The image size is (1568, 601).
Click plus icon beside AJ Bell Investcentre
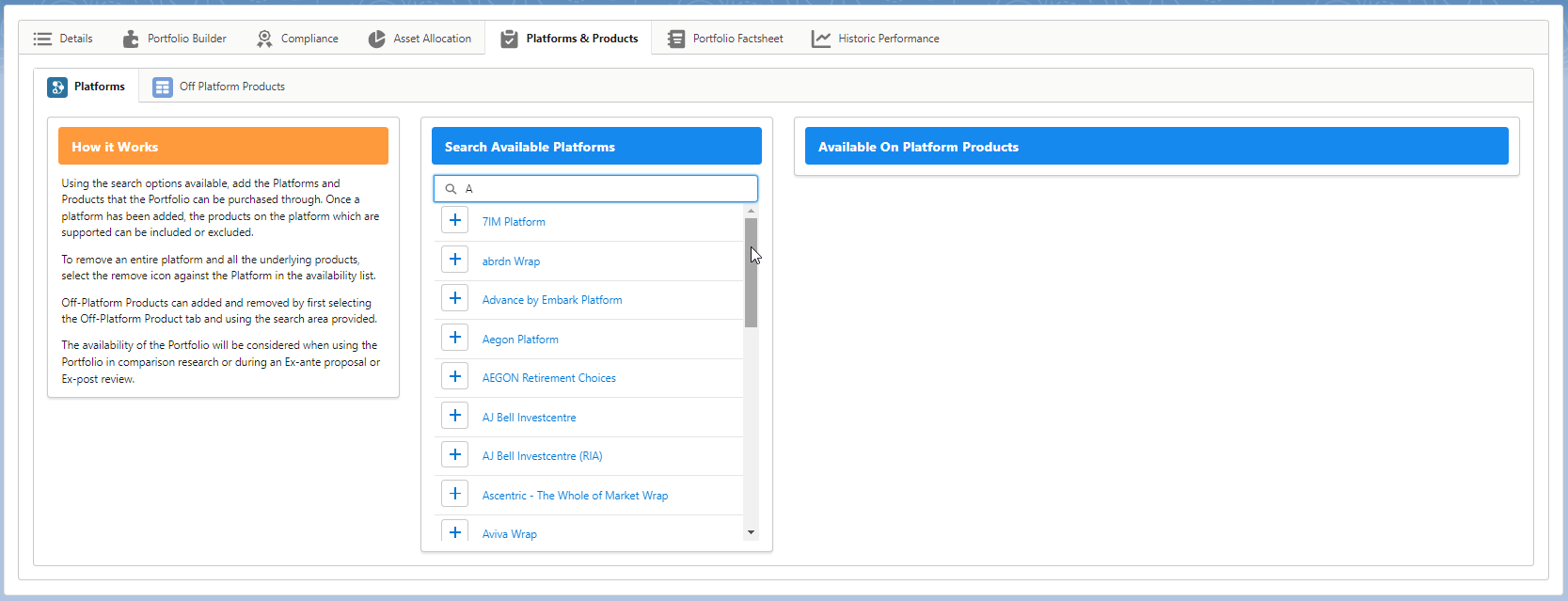tap(455, 416)
